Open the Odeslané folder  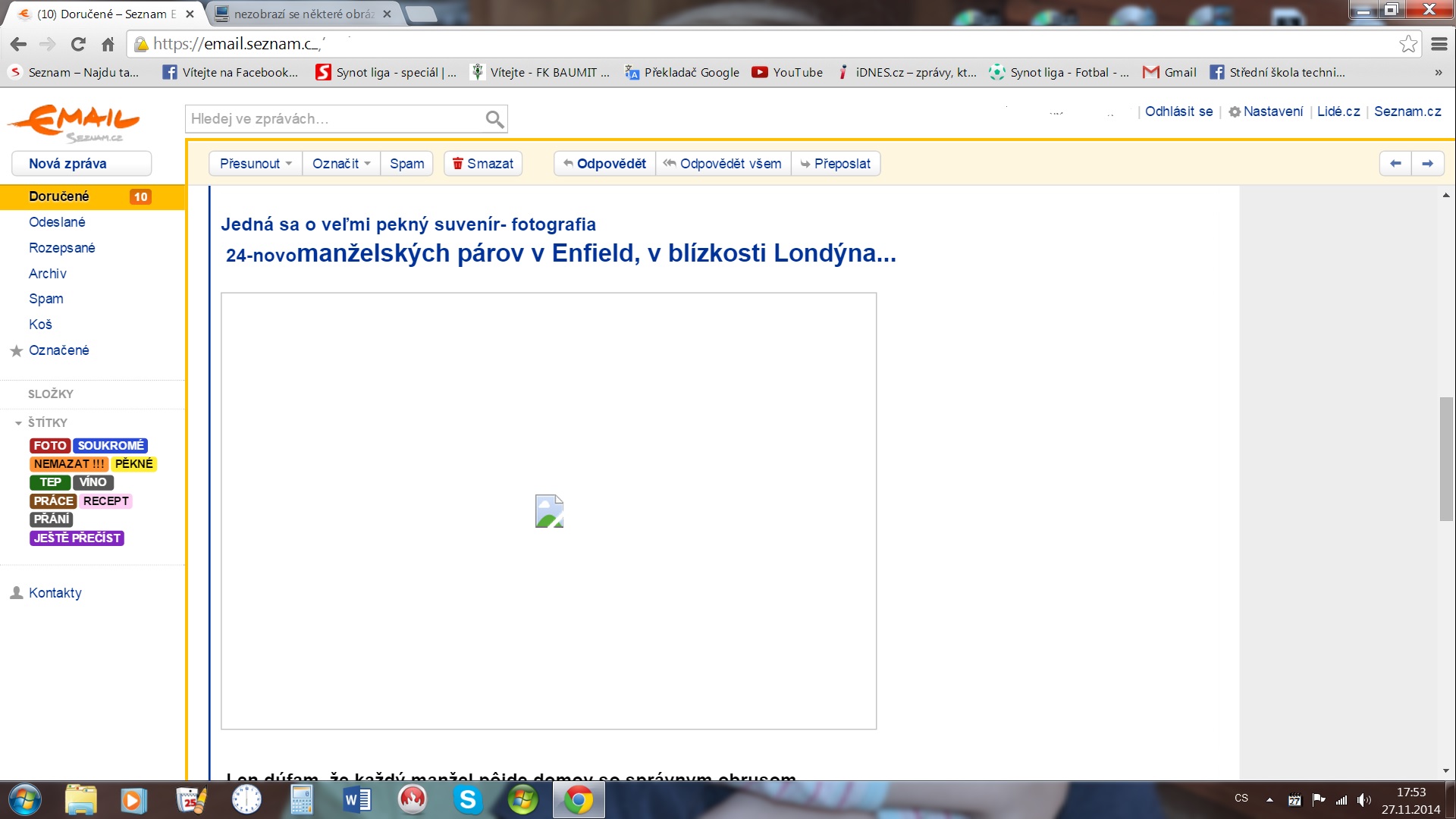coord(57,222)
